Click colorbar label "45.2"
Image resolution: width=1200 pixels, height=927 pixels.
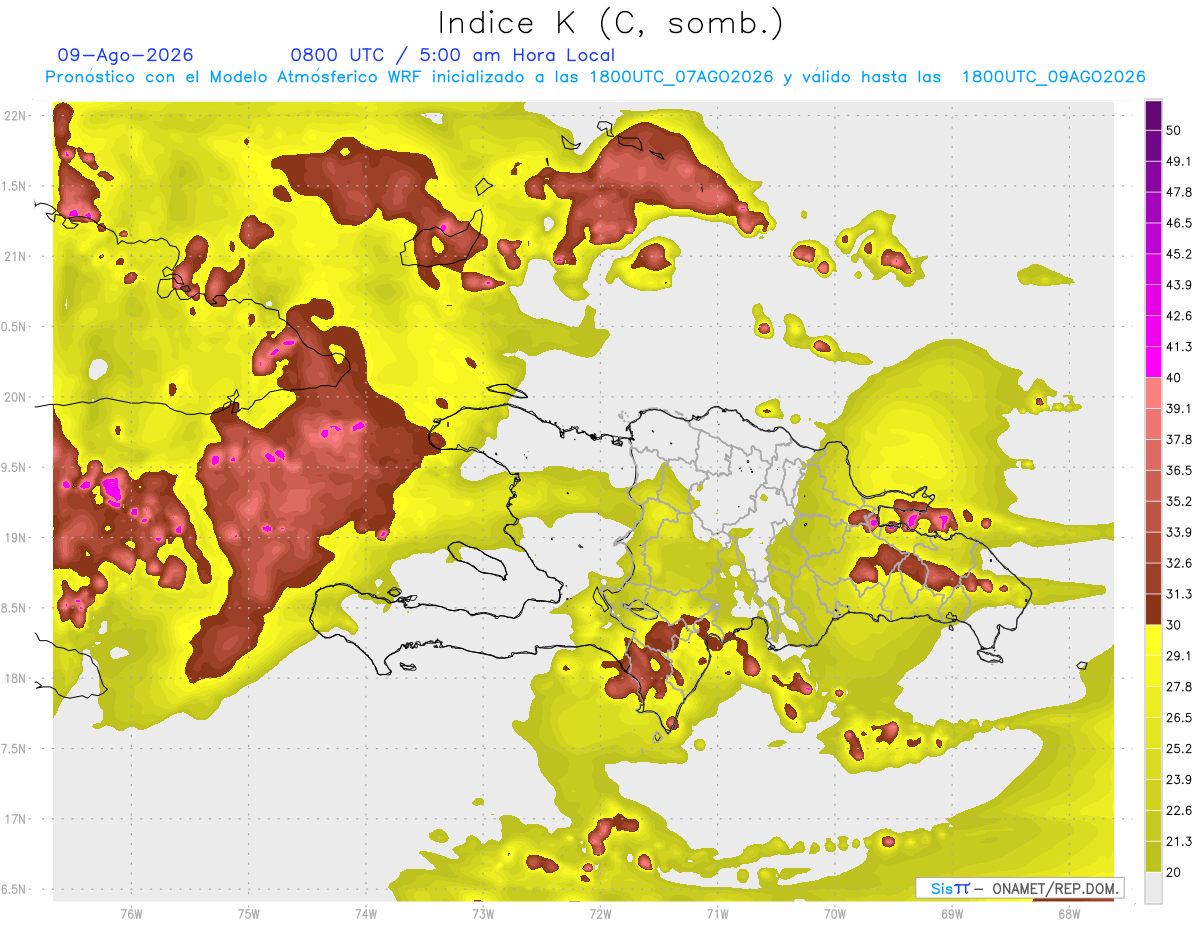[1179, 254]
